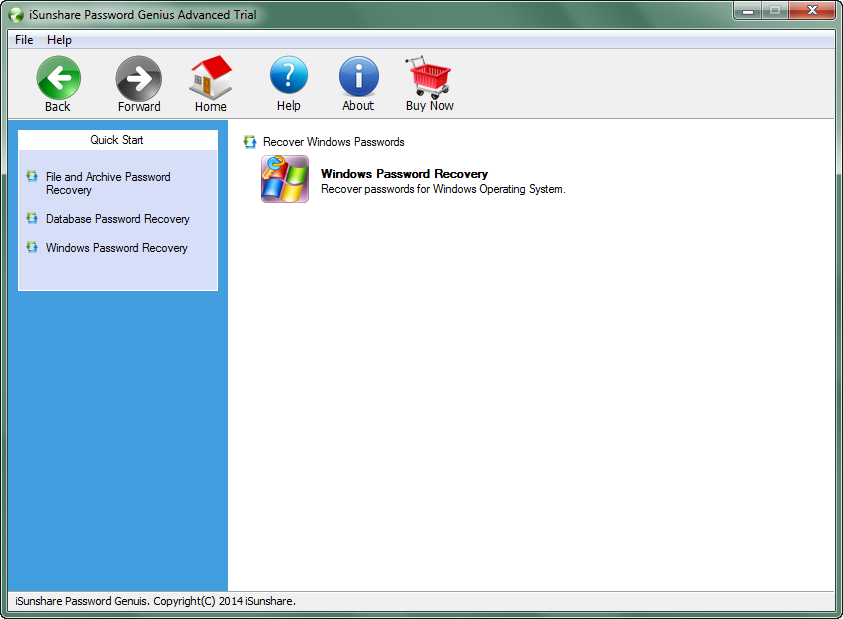This screenshot has height=619, width=843.
Task: Click the Windows Password Recovery logo icon
Action: [285, 179]
